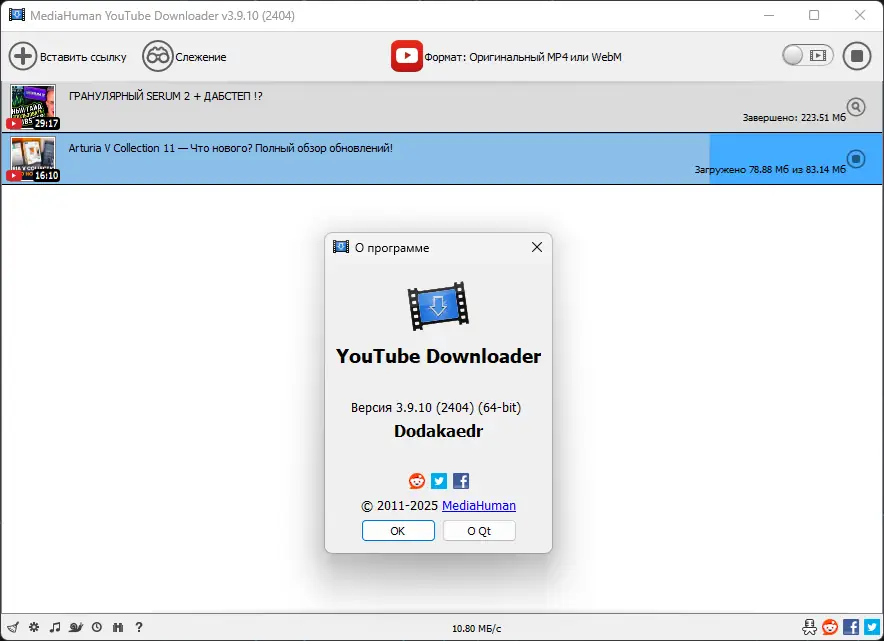Open the MediaHuman website link
This screenshot has width=884, height=641.
coord(478,506)
